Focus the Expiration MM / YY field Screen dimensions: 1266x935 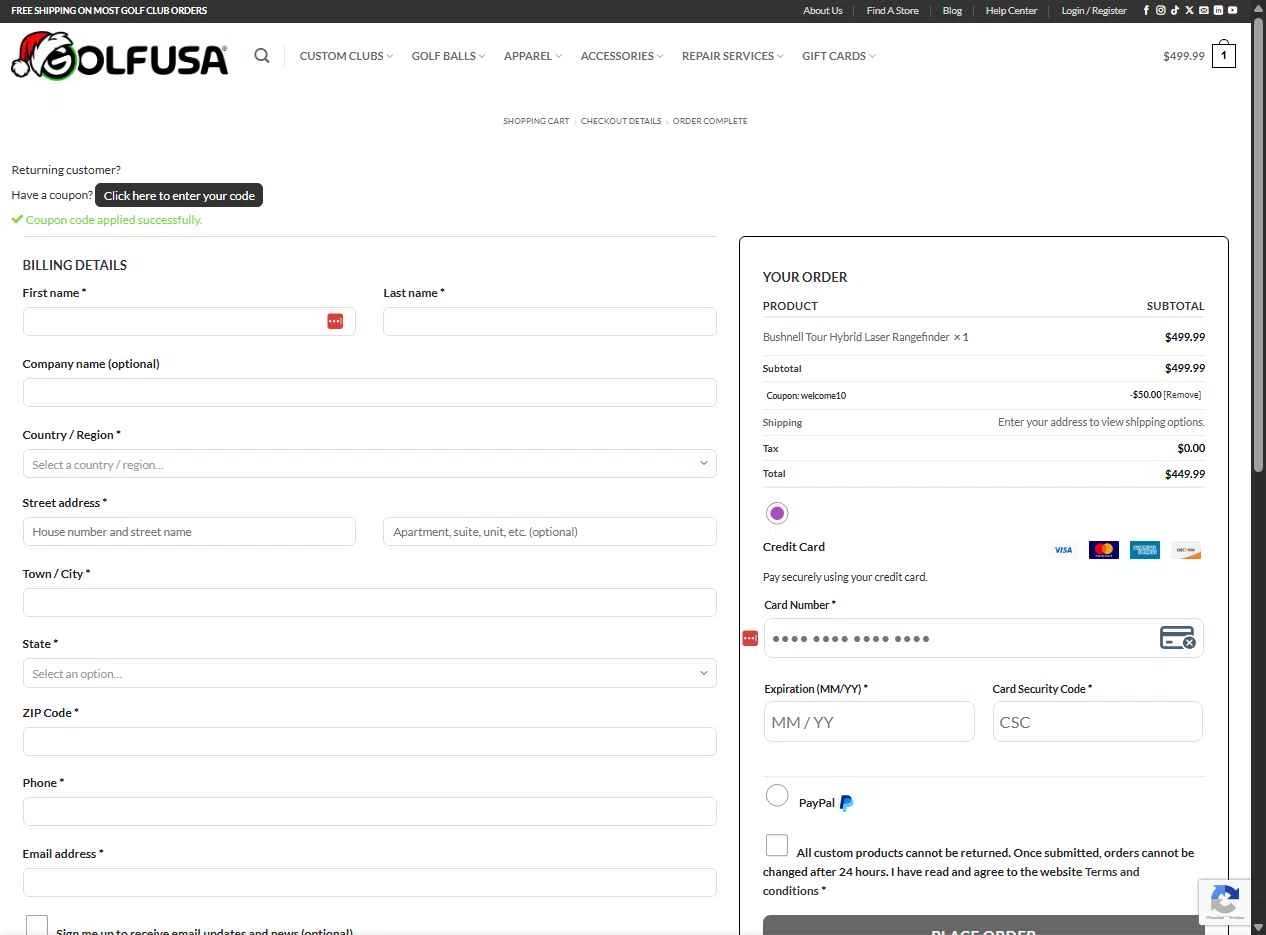click(869, 722)
